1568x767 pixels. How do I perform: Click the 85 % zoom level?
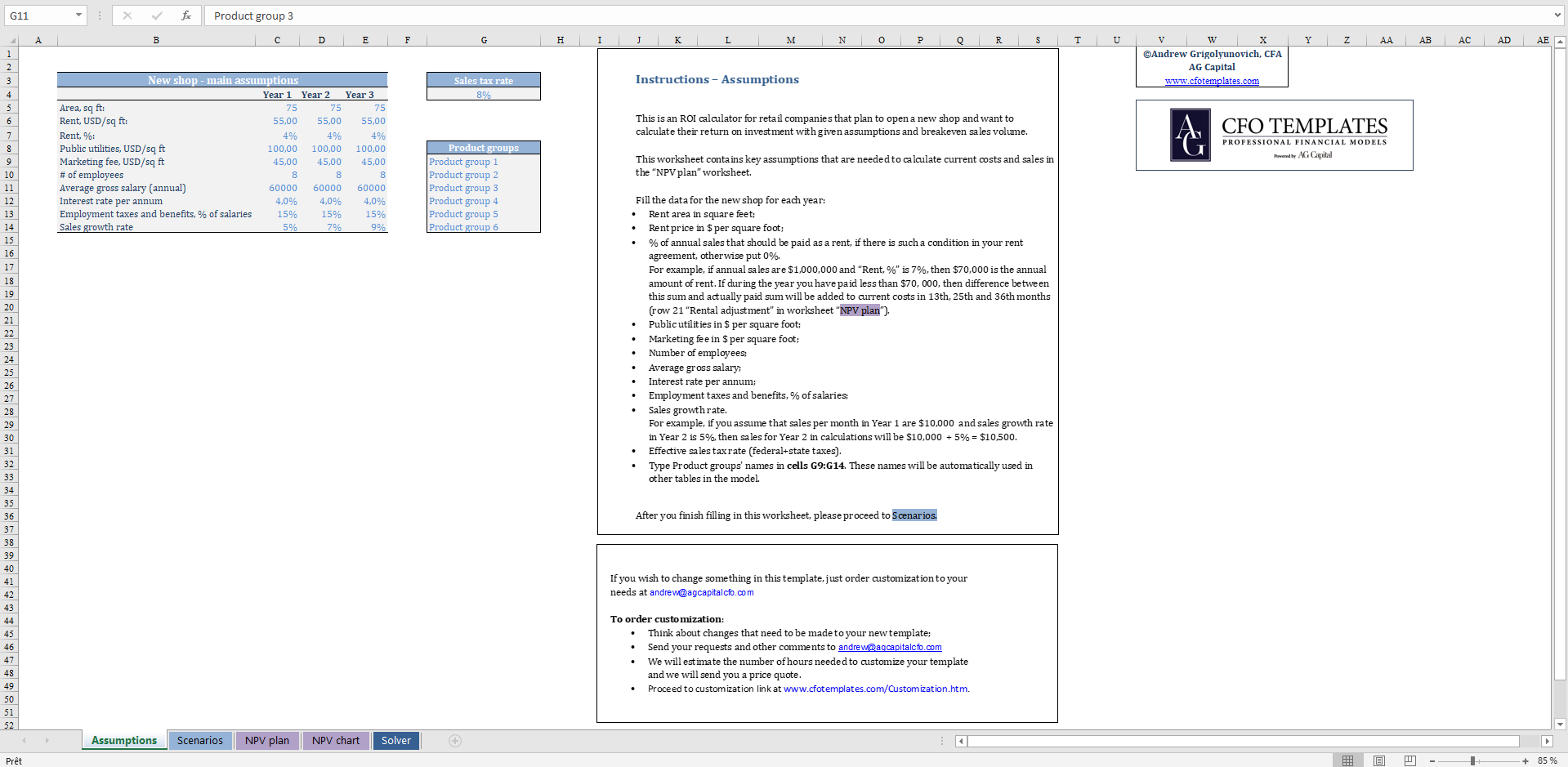(1548, 760)
